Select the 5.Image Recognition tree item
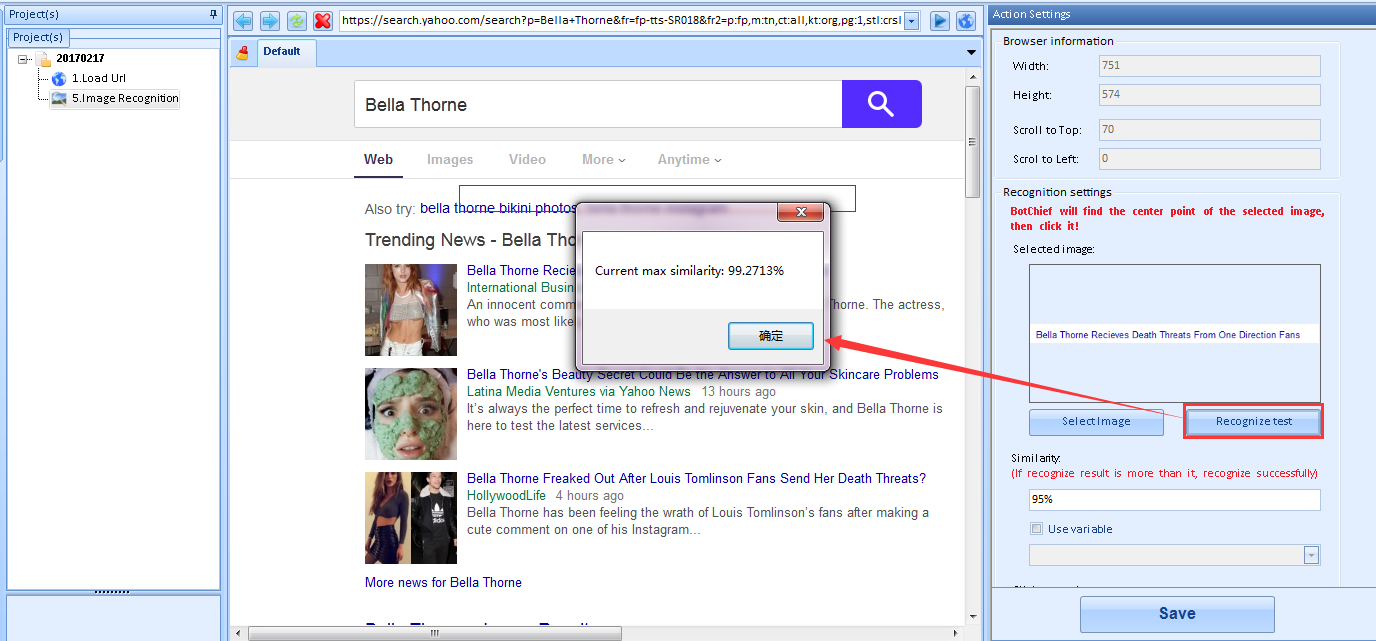The image size is (1376, 641). point(124,98)
